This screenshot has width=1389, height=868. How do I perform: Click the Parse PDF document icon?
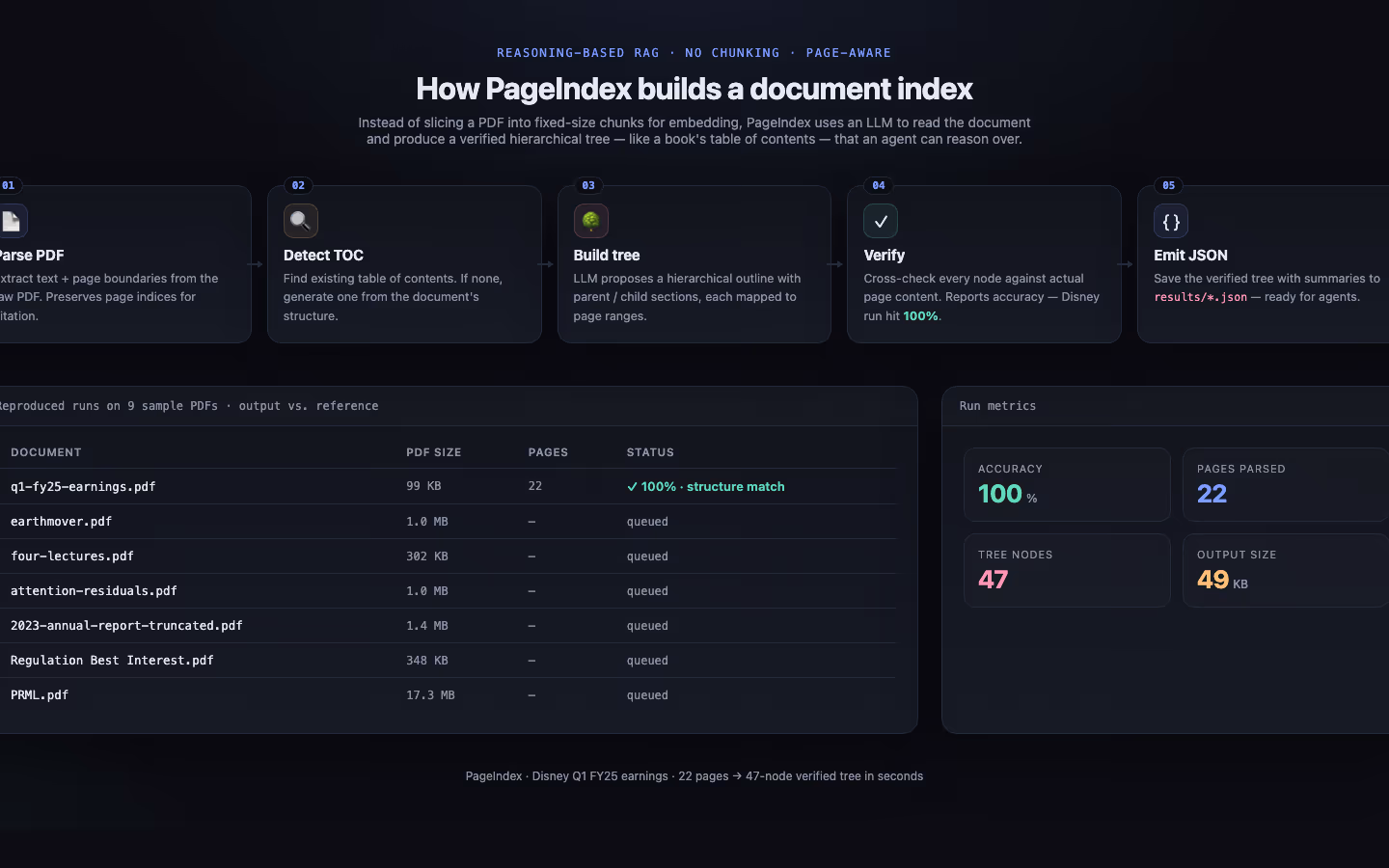tap(12, 221)
